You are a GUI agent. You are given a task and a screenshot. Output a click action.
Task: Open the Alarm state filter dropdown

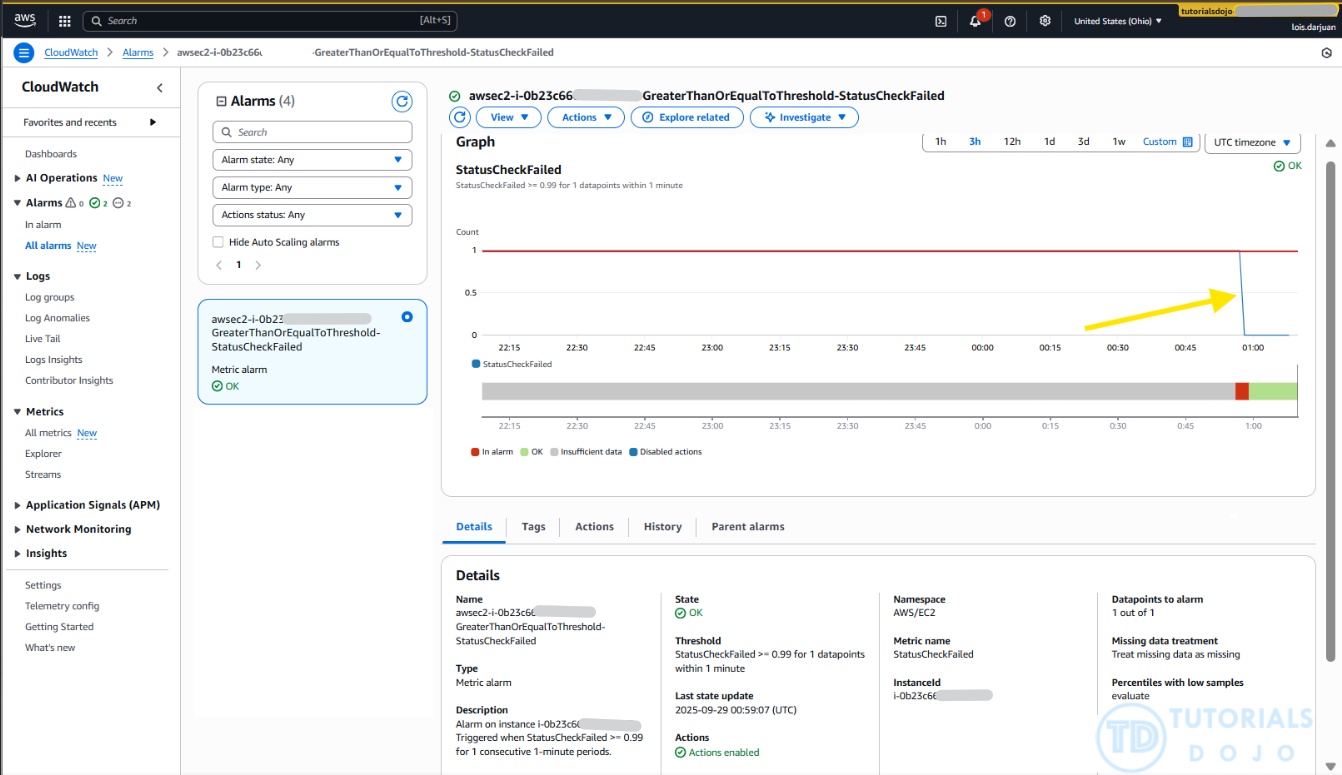(312, 160)
